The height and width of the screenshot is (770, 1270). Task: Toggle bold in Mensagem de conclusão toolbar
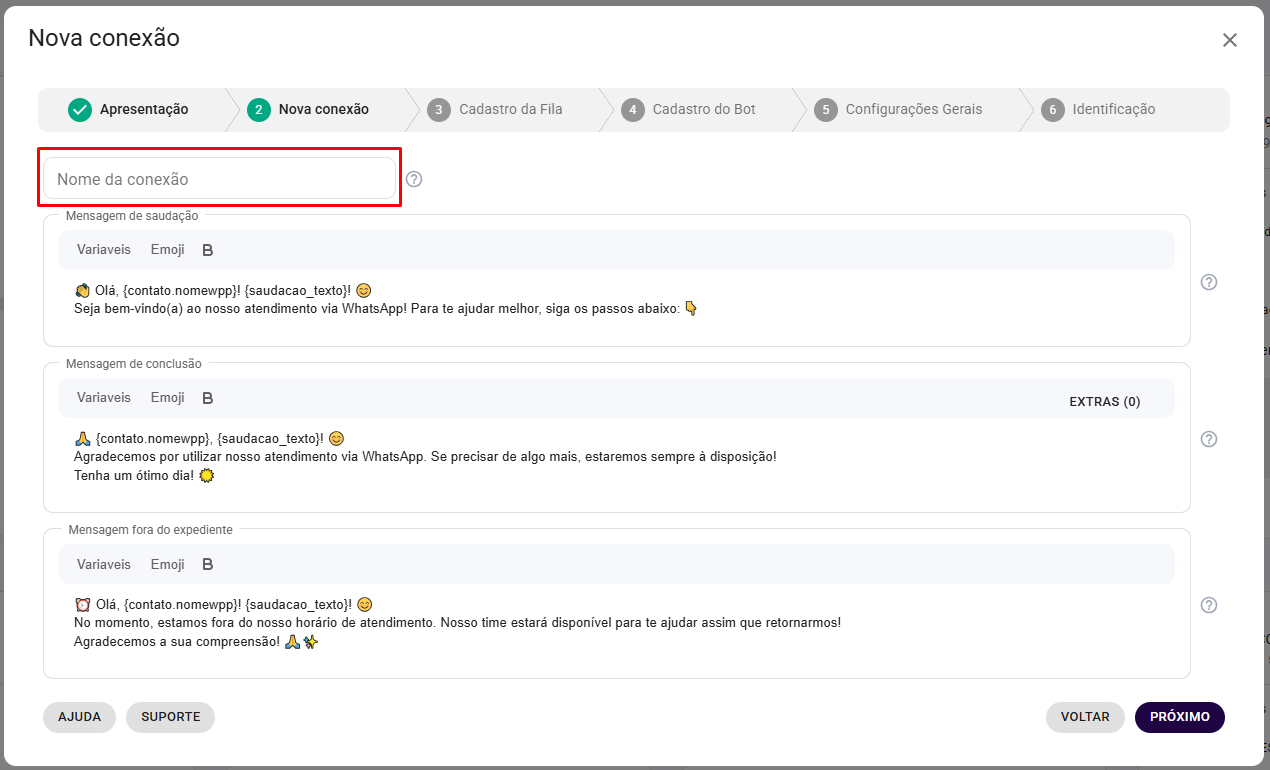click(208, 398)
